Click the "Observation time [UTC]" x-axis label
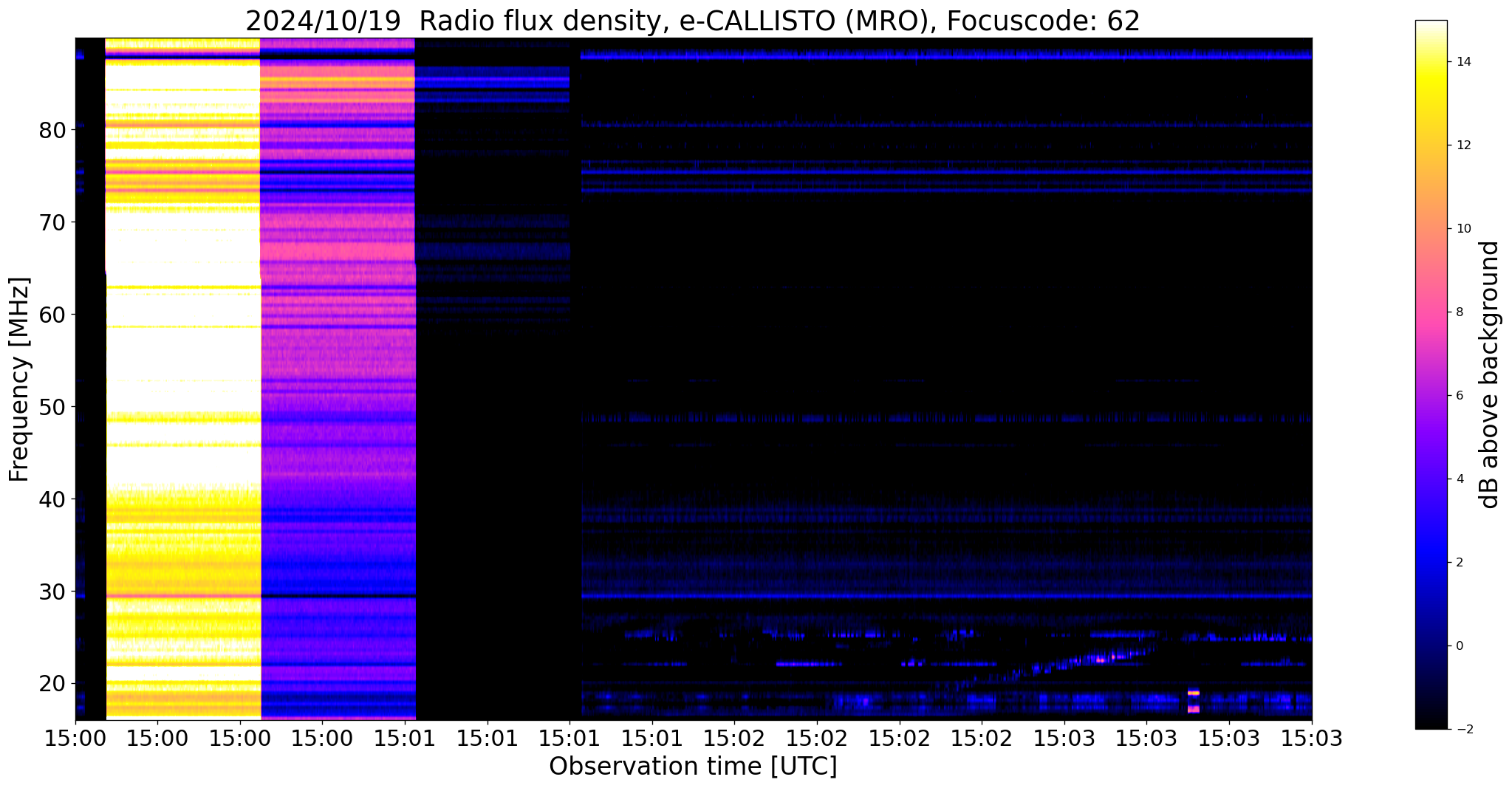1512x788 pixels. pyautogui.click(x=693, y=766)
